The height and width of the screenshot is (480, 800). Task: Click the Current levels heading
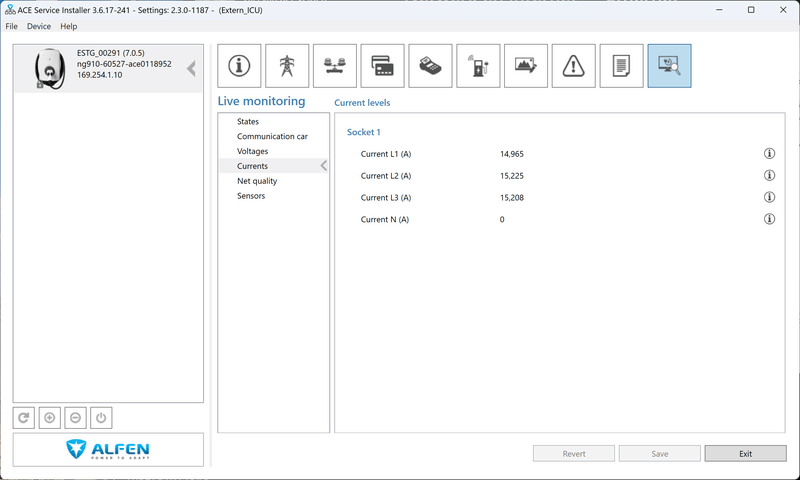pos(362,103)
